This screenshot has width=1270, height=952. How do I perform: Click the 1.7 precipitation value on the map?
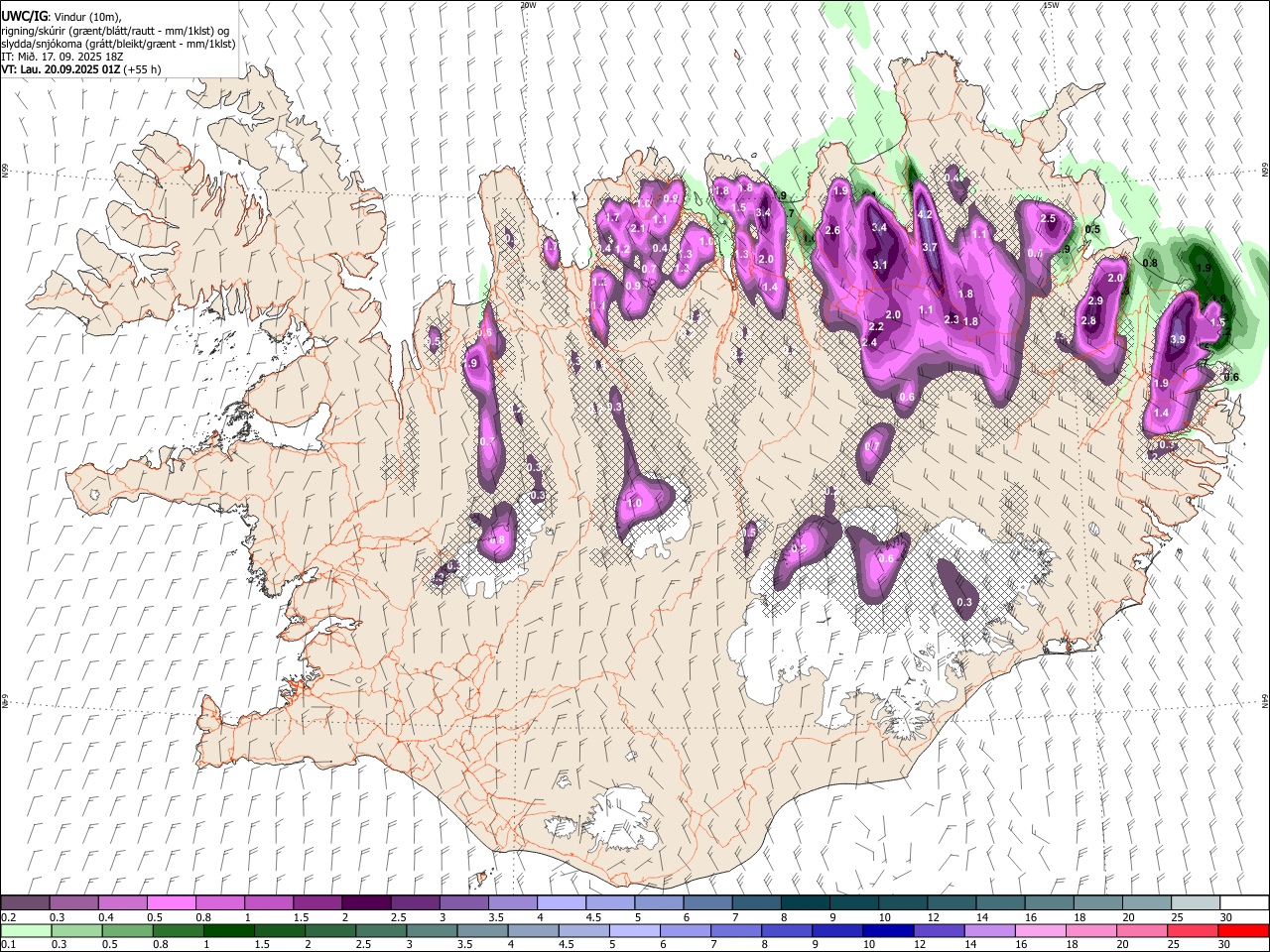(612, 217)
